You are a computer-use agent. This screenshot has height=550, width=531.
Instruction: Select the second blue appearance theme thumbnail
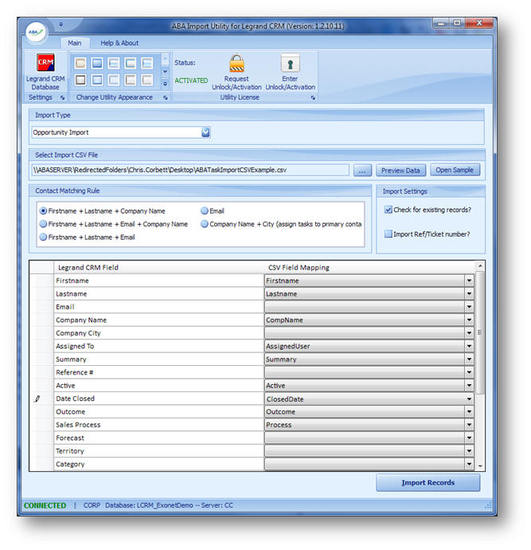coord(97,63)
